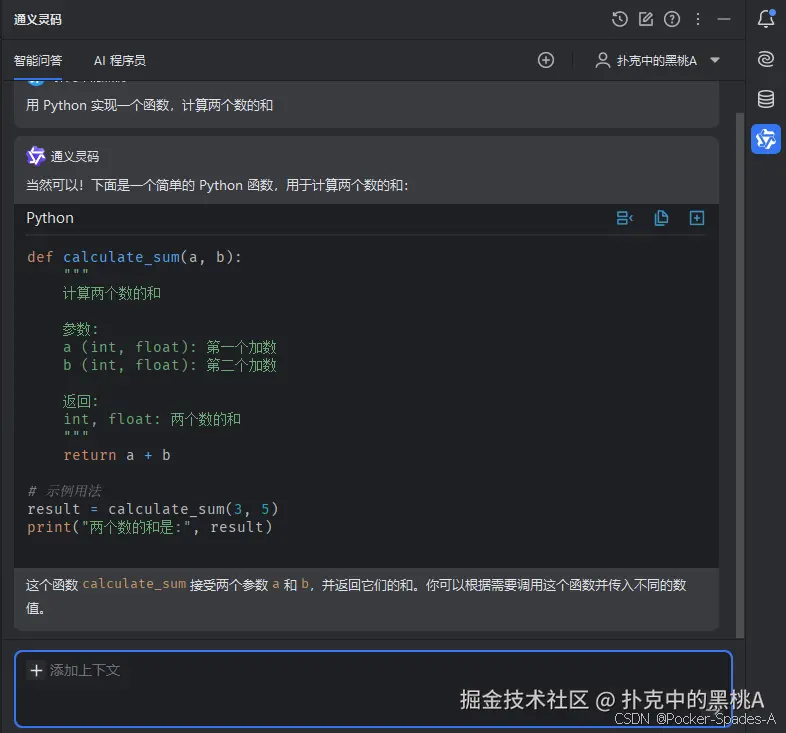Click the 添加上下文 button
This screenshot has height=733, width=786.
[75, 670]
